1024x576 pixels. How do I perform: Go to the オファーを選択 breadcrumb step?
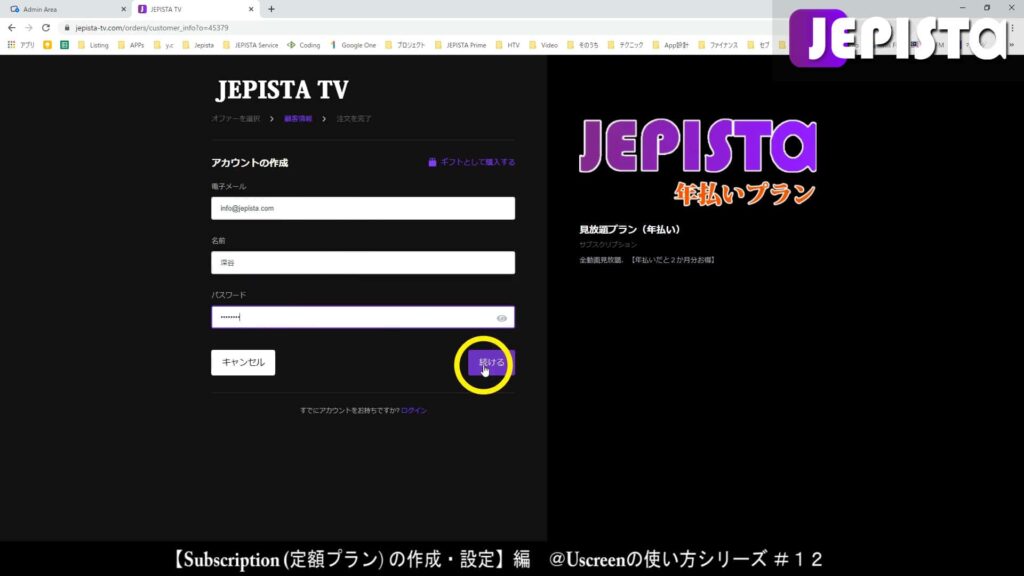click(236, 119)
